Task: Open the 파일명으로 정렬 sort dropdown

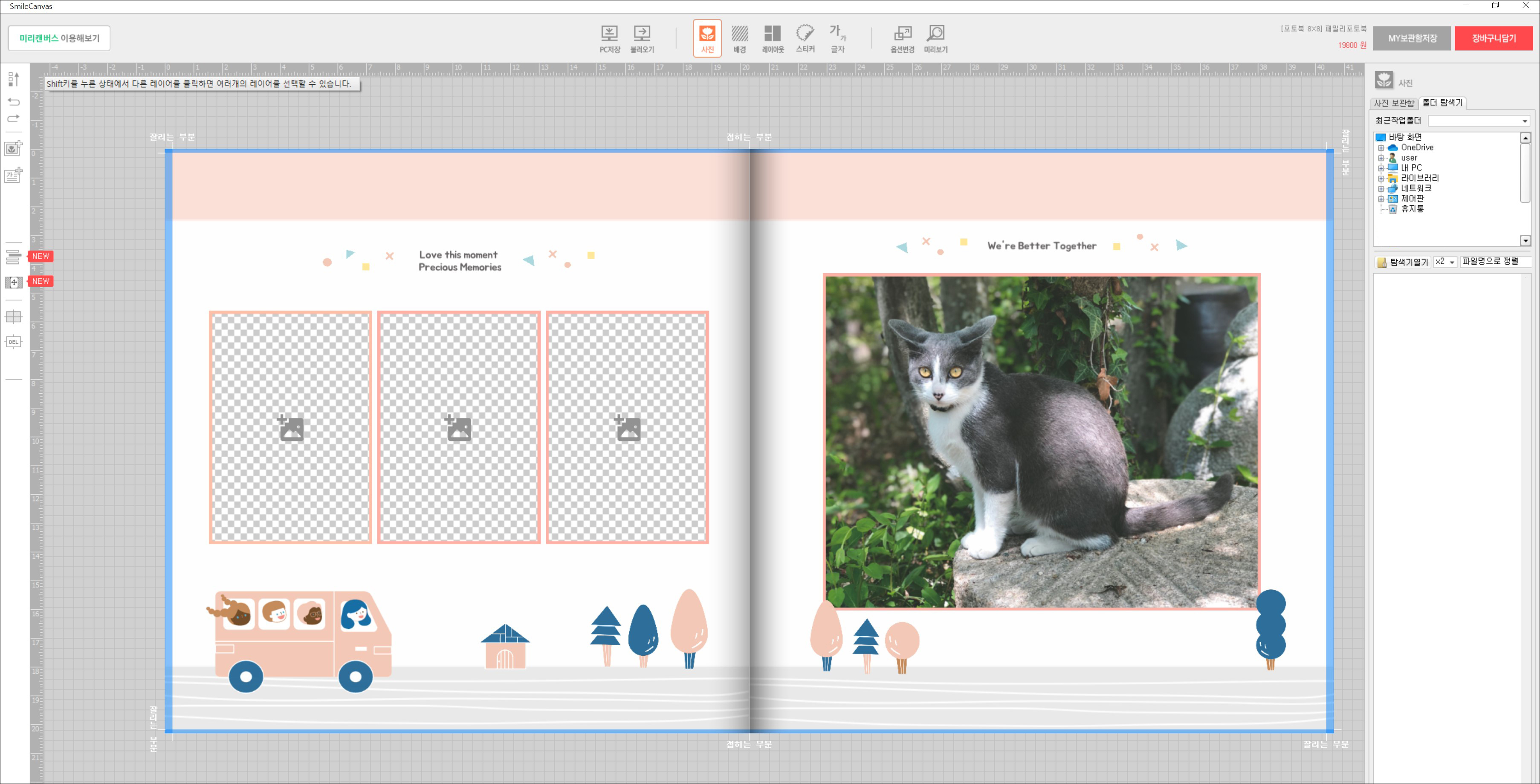Action: coord(1495,262)
